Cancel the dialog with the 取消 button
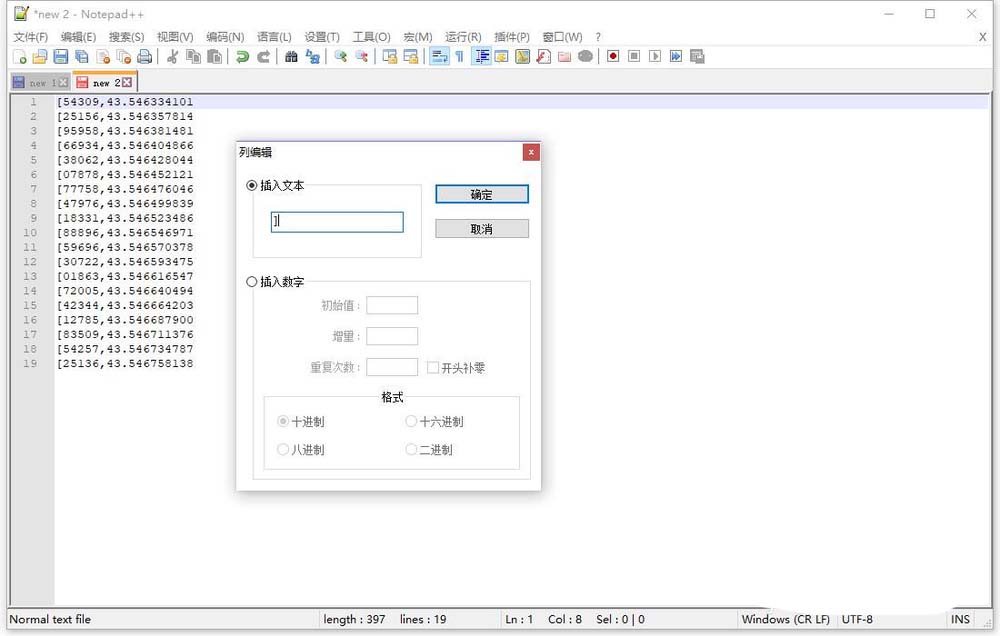This screenshot has height=636, width=1000. click(481, 228)
